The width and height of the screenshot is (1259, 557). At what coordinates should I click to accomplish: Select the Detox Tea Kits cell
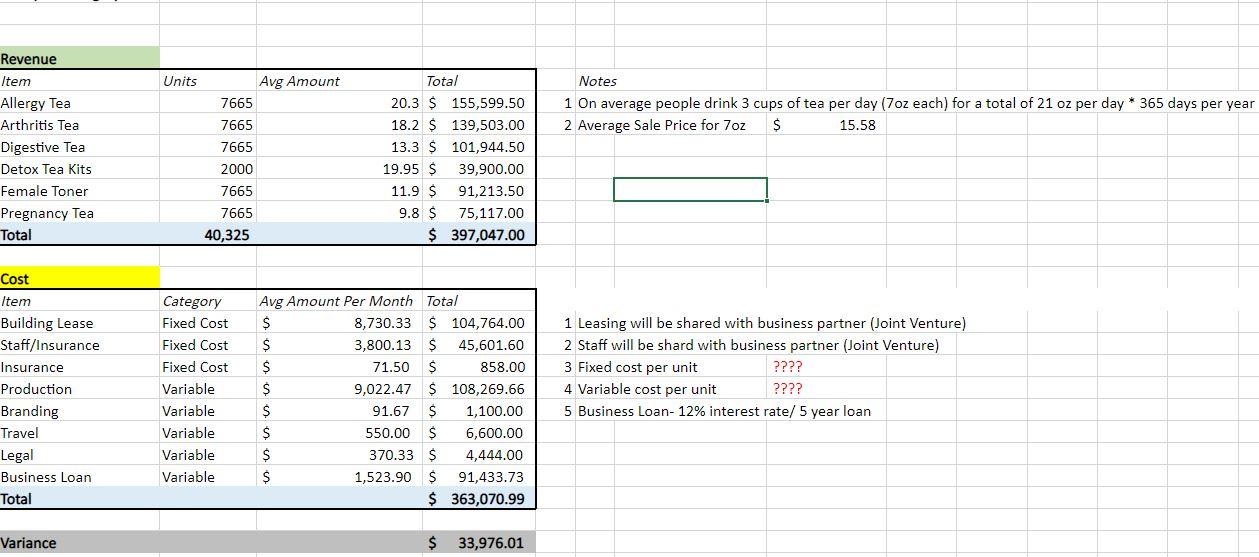[x=79, y=169]
